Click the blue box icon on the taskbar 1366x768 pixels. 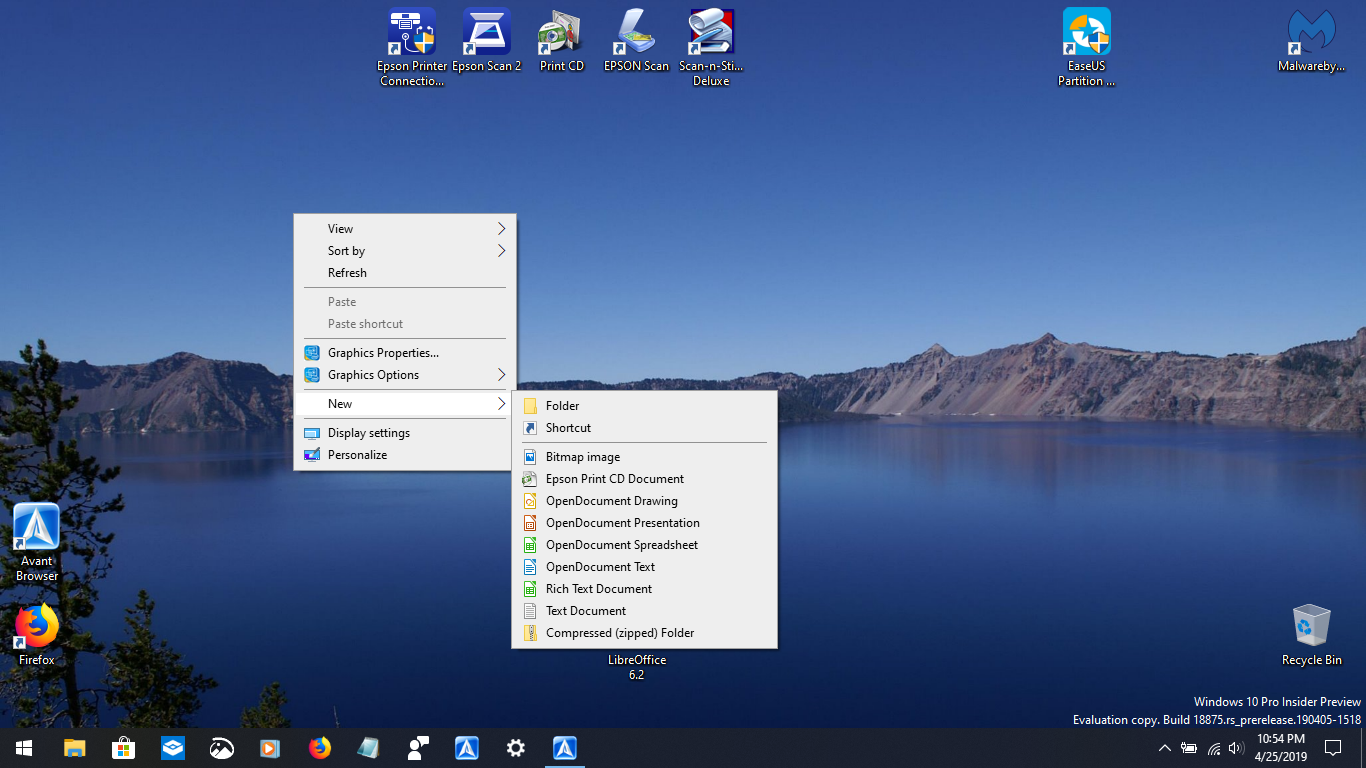(172, 748)
